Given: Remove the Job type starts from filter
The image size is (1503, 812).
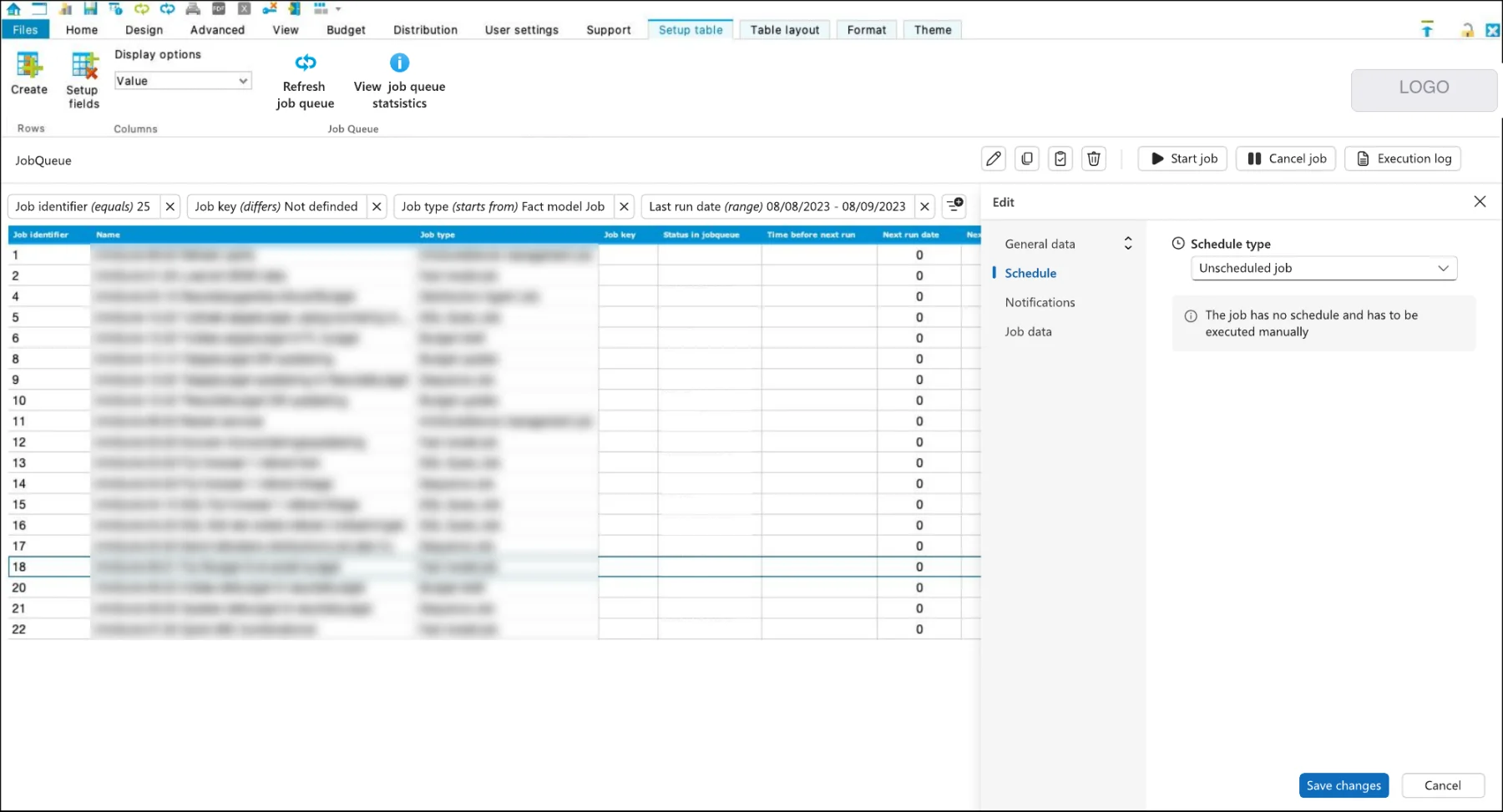Looking at the screenshot, I should (x=624, y=206).
